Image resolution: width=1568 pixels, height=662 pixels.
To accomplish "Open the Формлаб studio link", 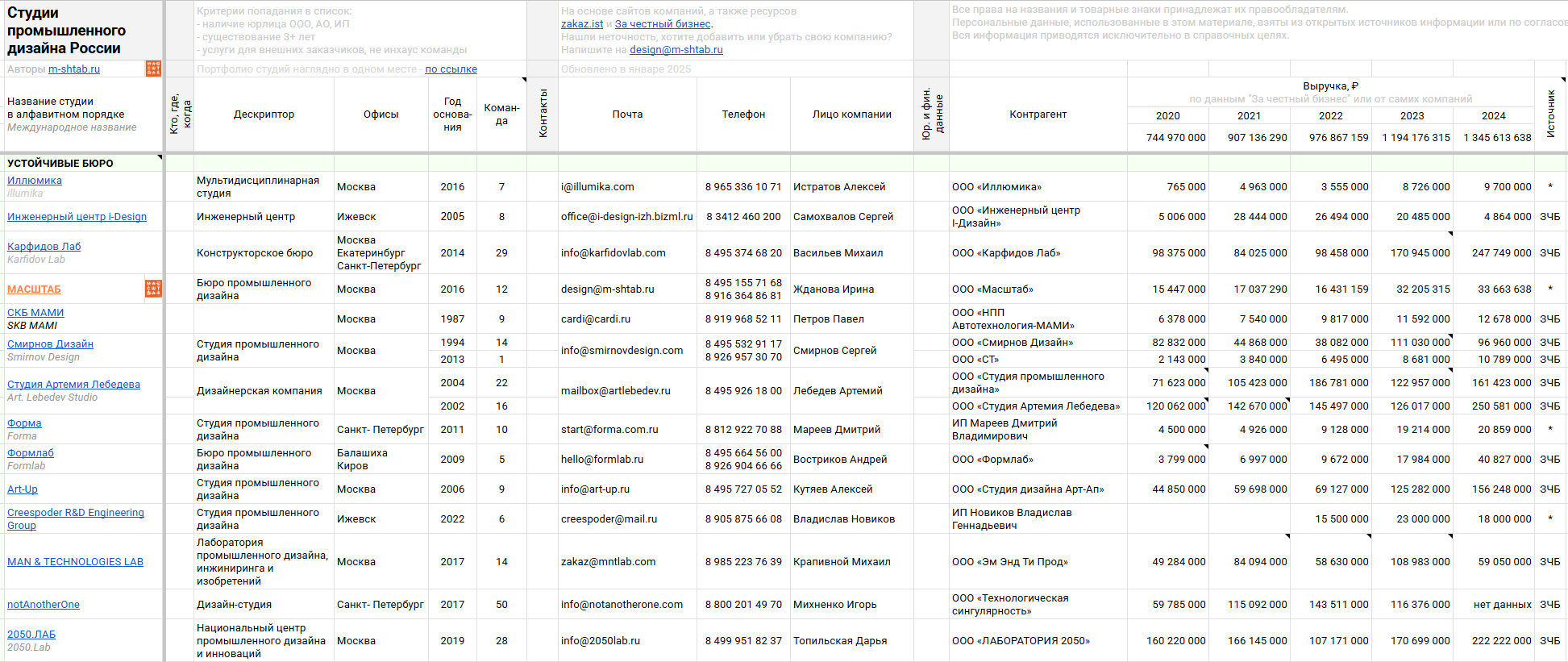I will click(x=31, y=453).
